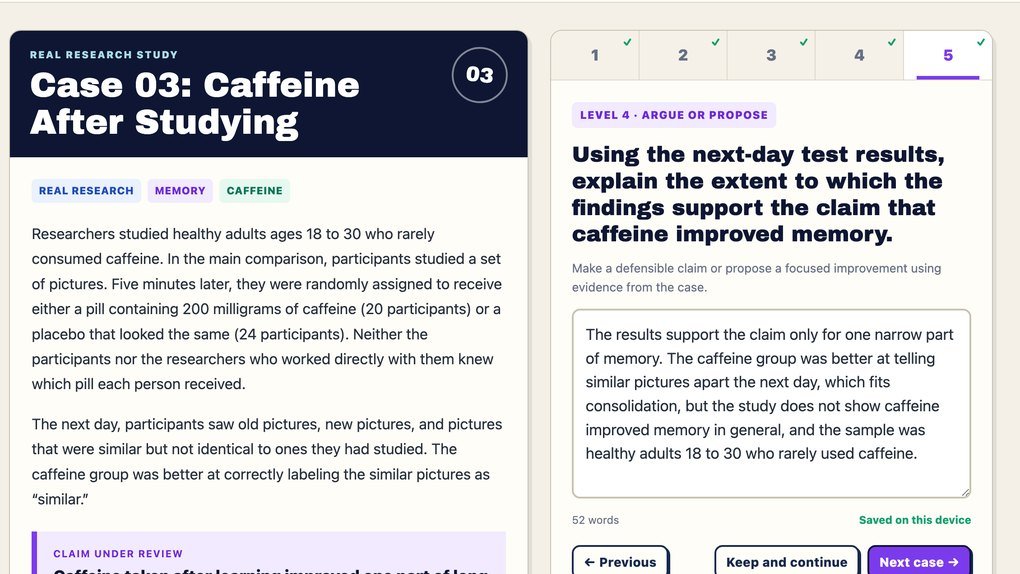Click the CAFFEINE tag
The width and height of the screenshot is (1020, 574).
point(254,191)
